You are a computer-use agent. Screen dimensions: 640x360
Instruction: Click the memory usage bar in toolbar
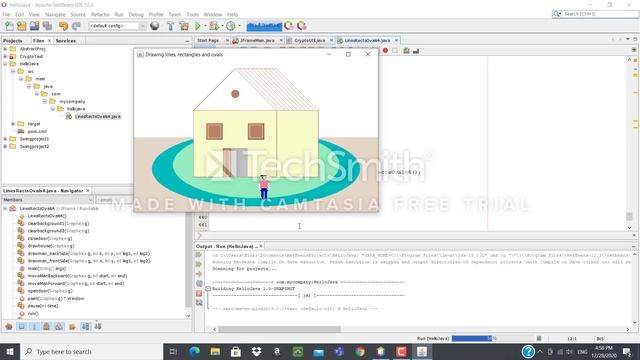pyautogui.click(x=264, y=26)
